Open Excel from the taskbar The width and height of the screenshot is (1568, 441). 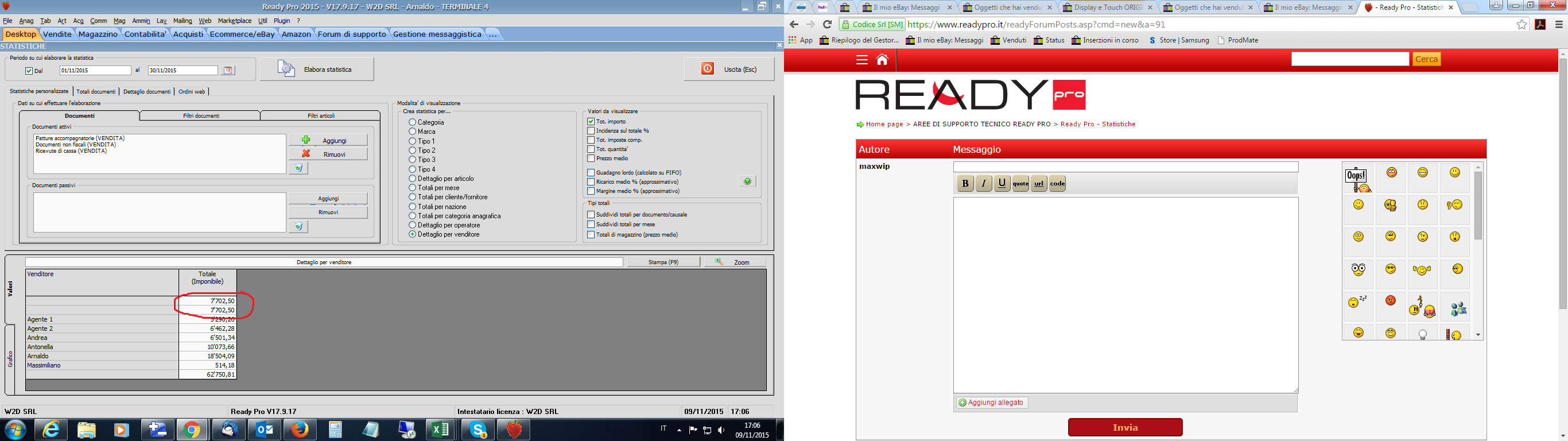coord(440,430)
